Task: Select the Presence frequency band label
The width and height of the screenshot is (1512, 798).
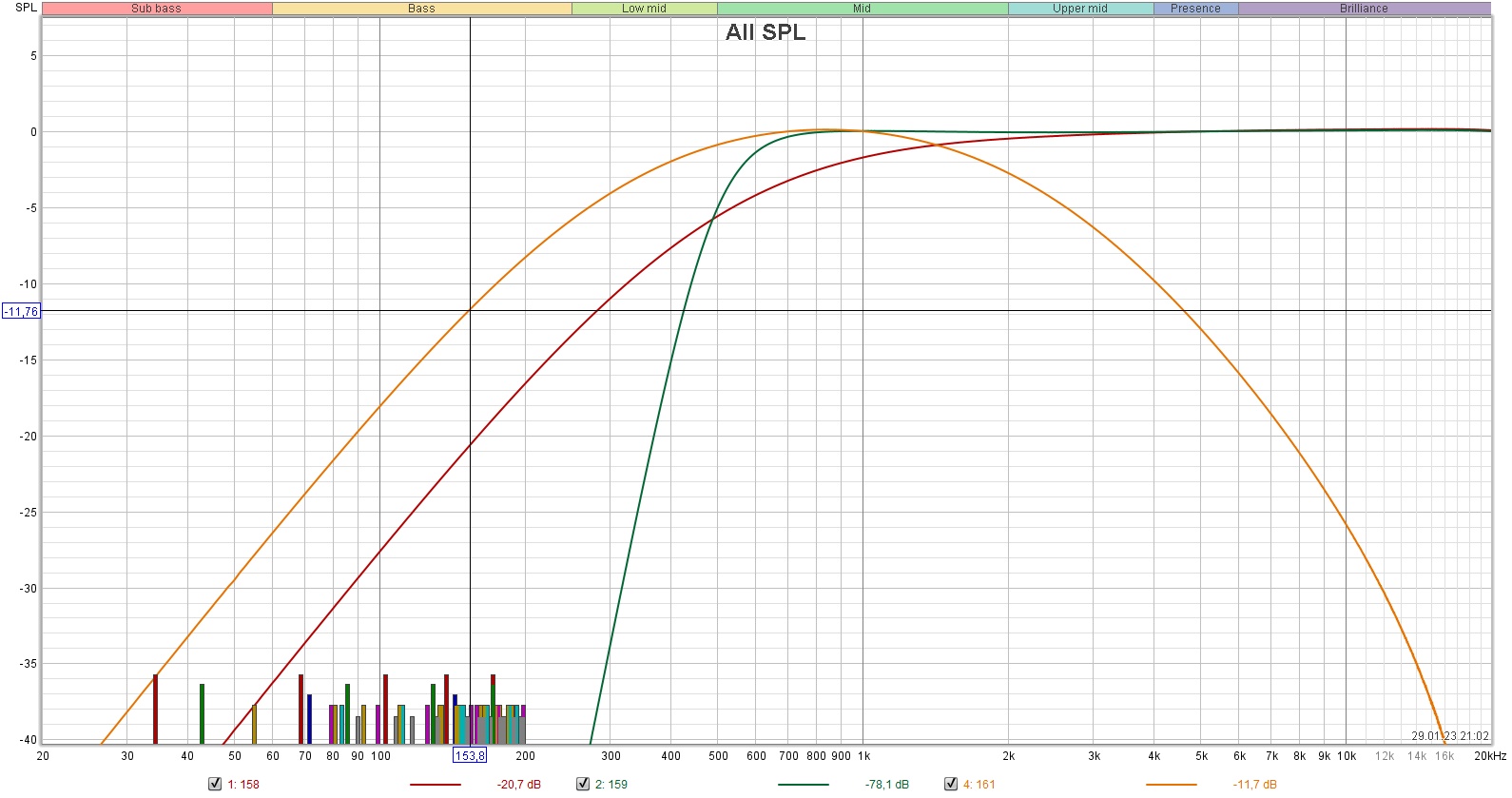Action: (x=1195, y=9)
